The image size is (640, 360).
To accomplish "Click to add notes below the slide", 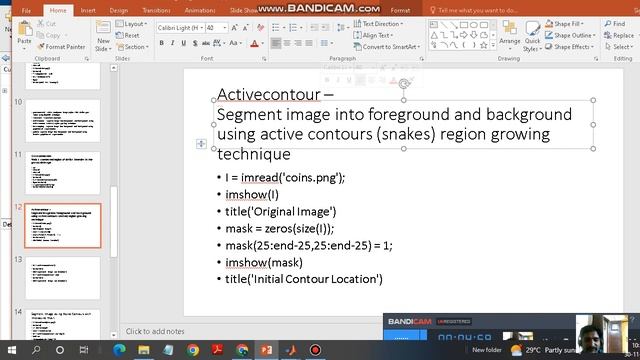I will (155, 331).
